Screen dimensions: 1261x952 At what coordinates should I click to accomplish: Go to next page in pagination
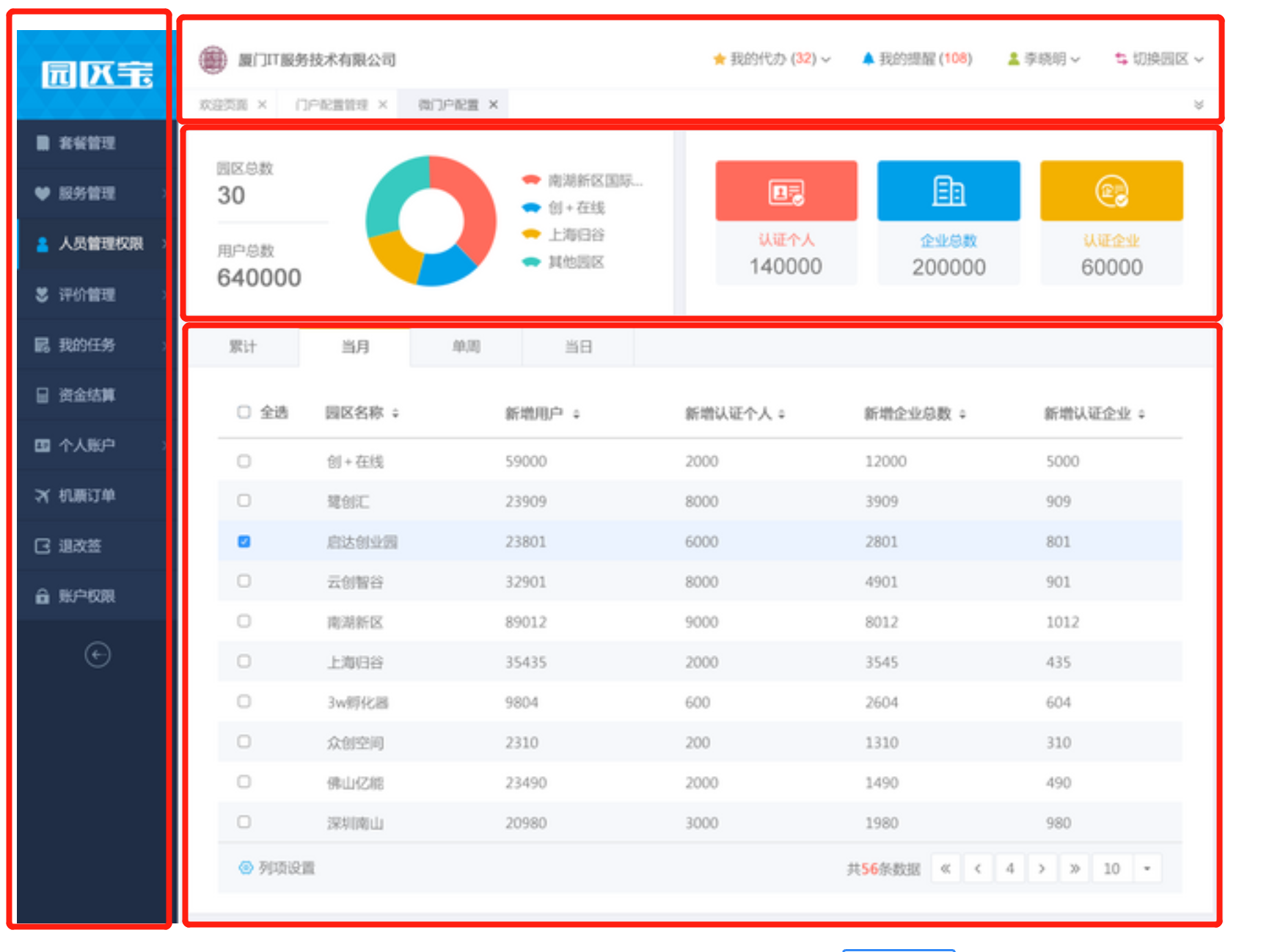[1042, 868]
